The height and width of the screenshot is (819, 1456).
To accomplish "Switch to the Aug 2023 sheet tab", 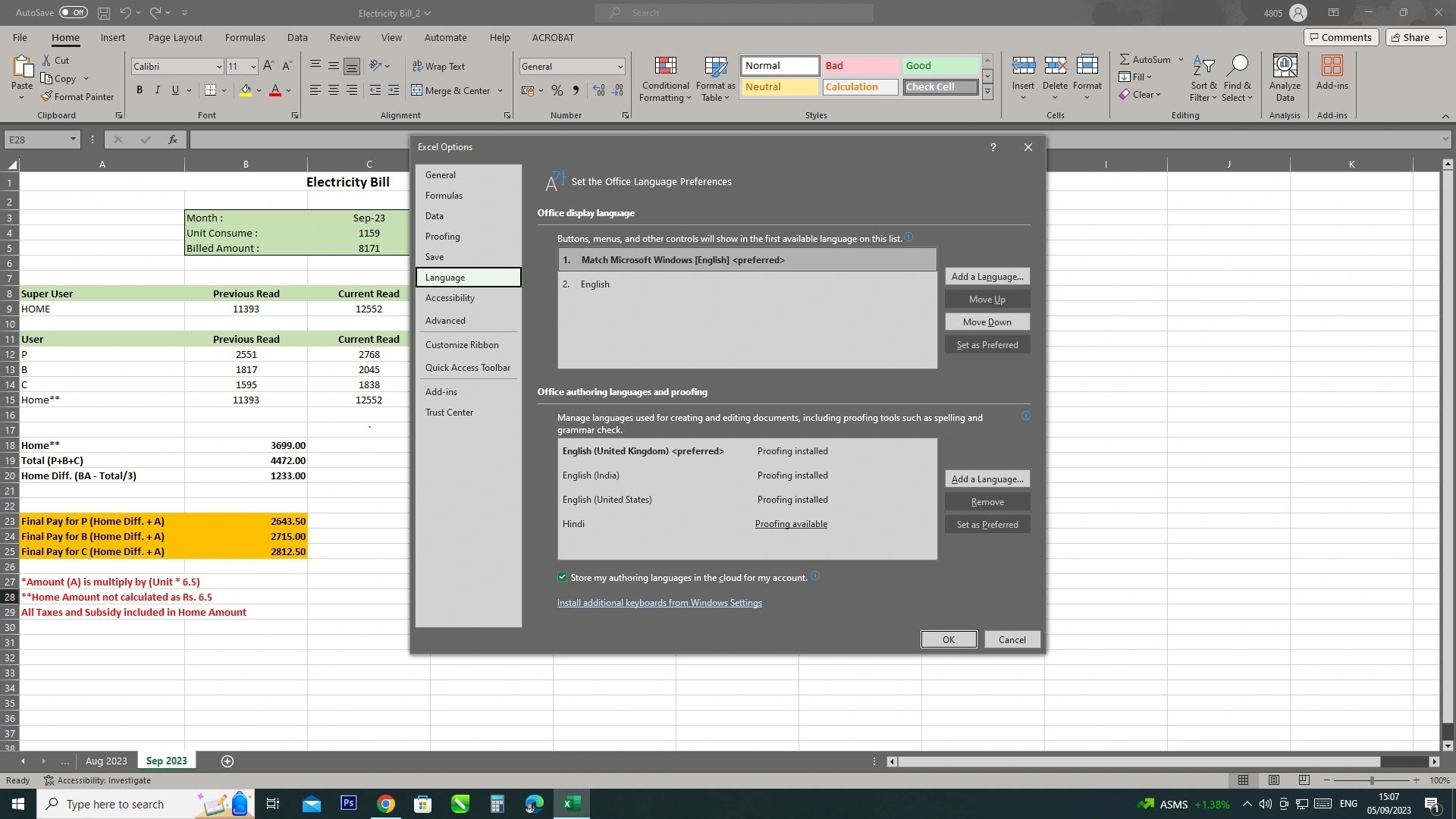I will pyautogui.click(x=106, y=761).
